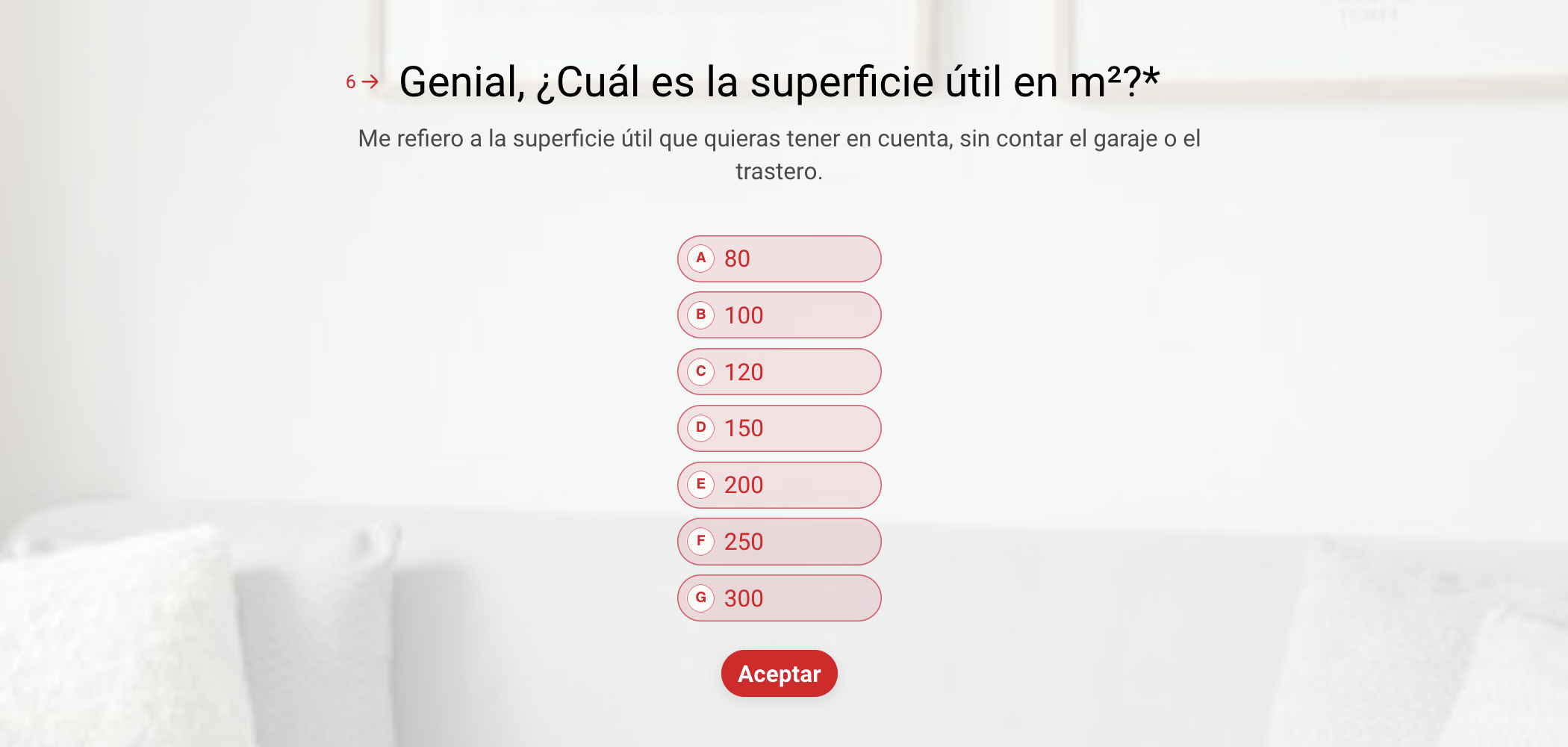Click the question number 6
The image size is (1568, 747).
coord(351,82)
